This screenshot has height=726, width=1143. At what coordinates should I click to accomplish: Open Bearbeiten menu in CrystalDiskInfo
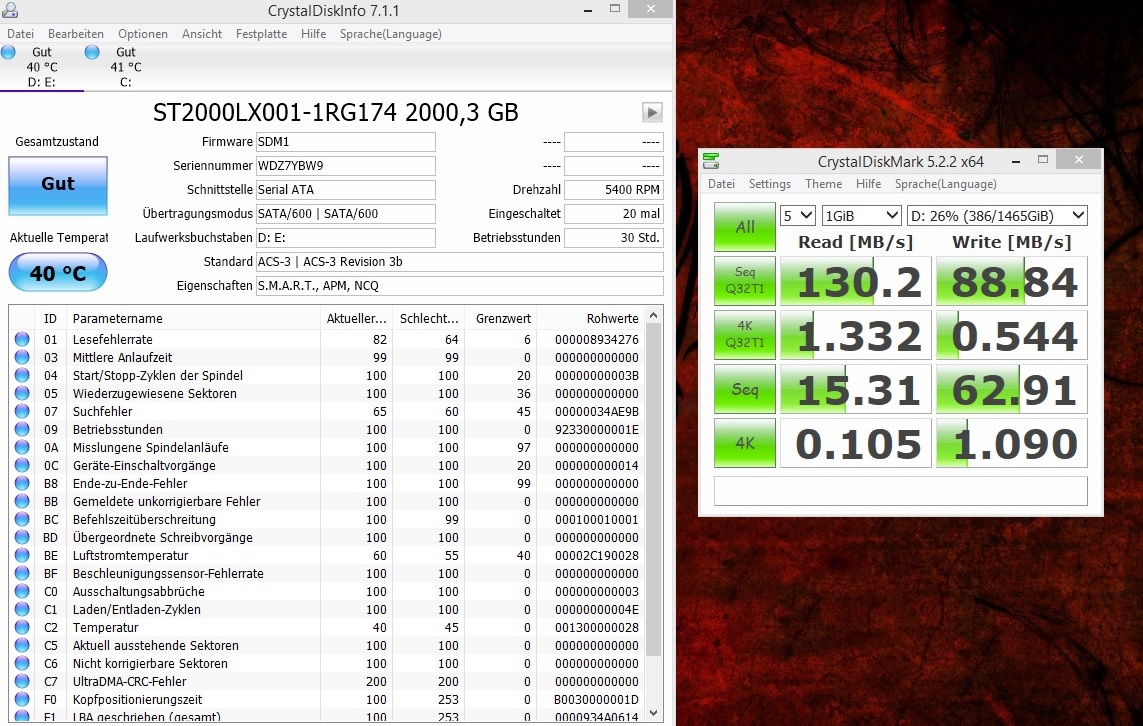[x=76, y=34]
